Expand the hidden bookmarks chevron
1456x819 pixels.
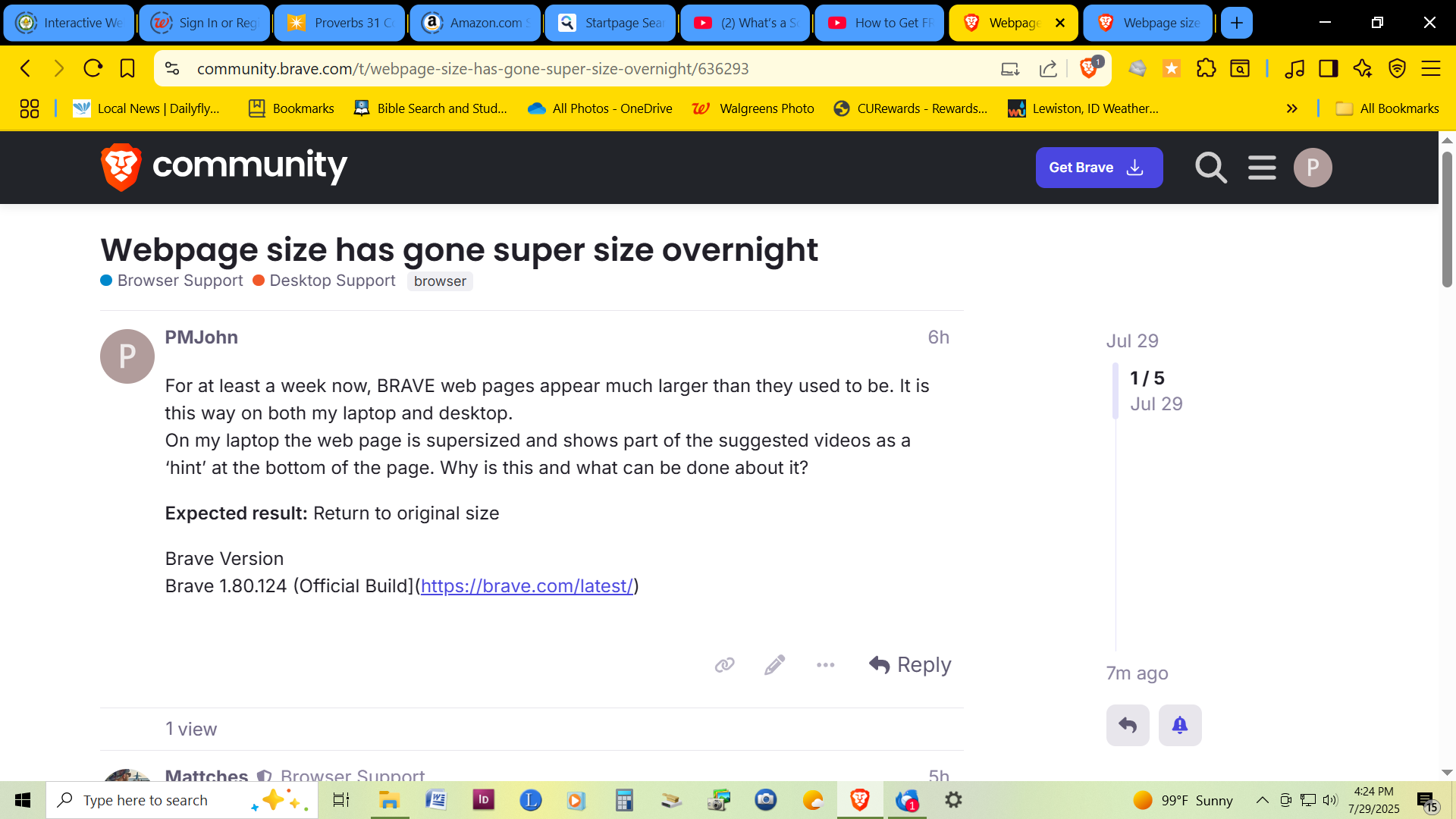coord(1291,108)
